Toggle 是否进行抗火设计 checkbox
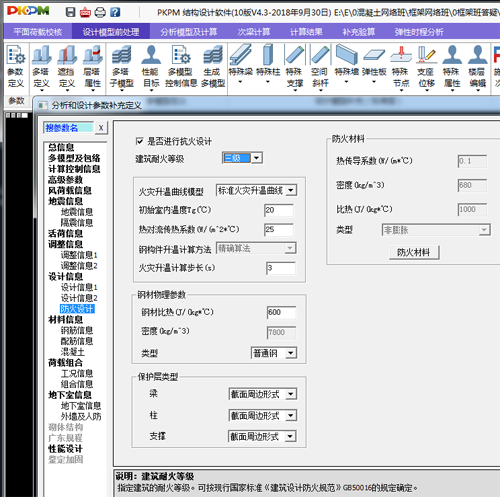The height and width of the screenshot is (497, 500). 139,141
